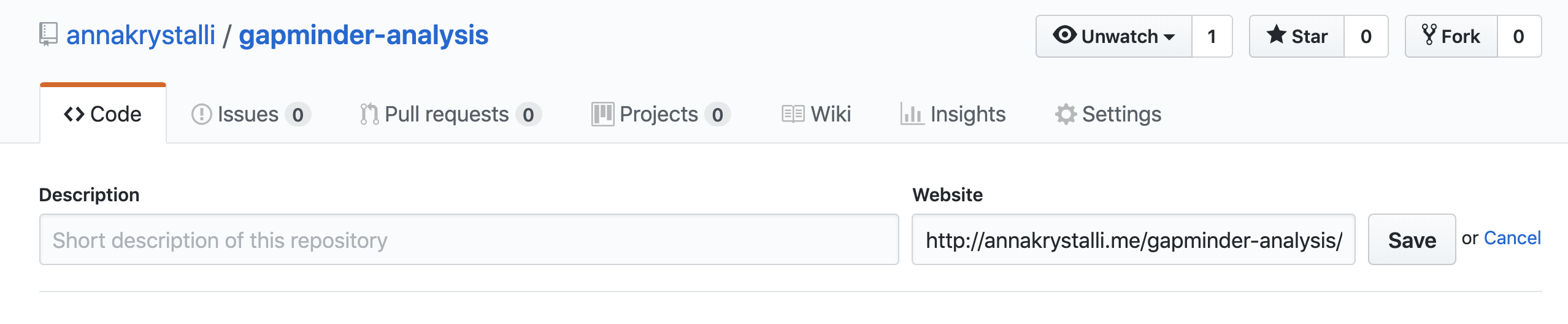Open the Wiki tab

[x=817, y=114]
